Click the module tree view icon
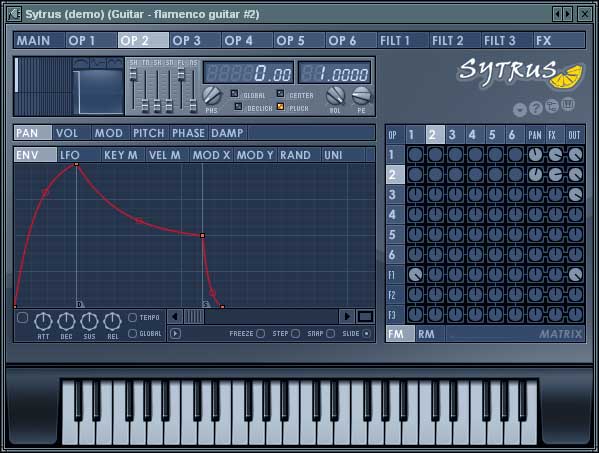The width and height of the screenshot is (599, 453). [x=552, y=107]
